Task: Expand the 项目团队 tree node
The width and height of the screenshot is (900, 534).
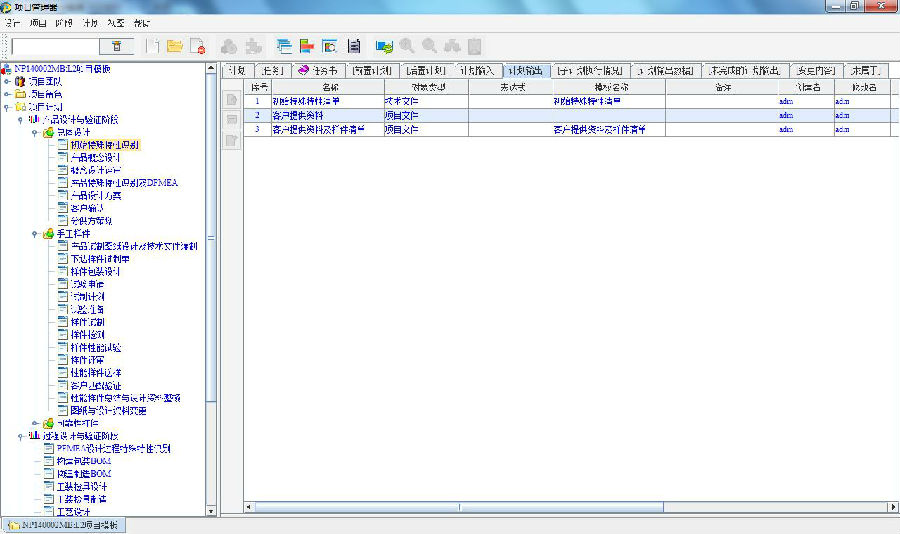Action: click(7, 82)
